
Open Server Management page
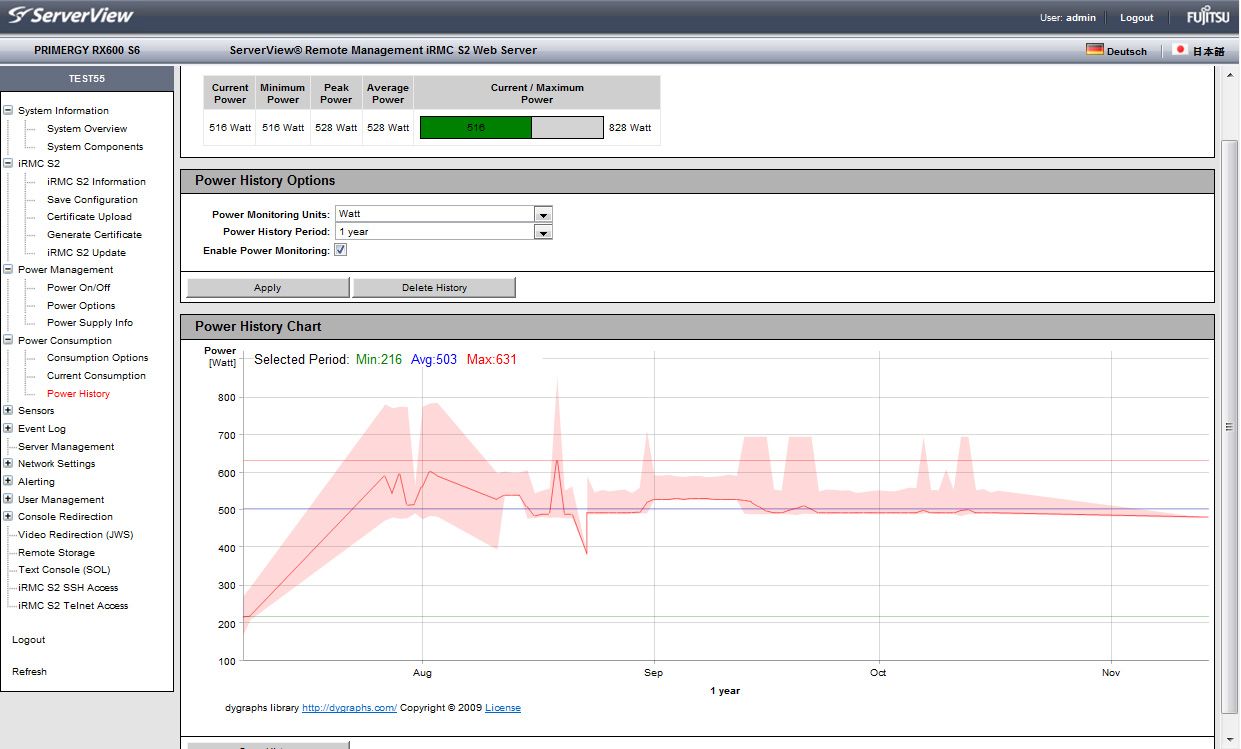tap(66, 447)
